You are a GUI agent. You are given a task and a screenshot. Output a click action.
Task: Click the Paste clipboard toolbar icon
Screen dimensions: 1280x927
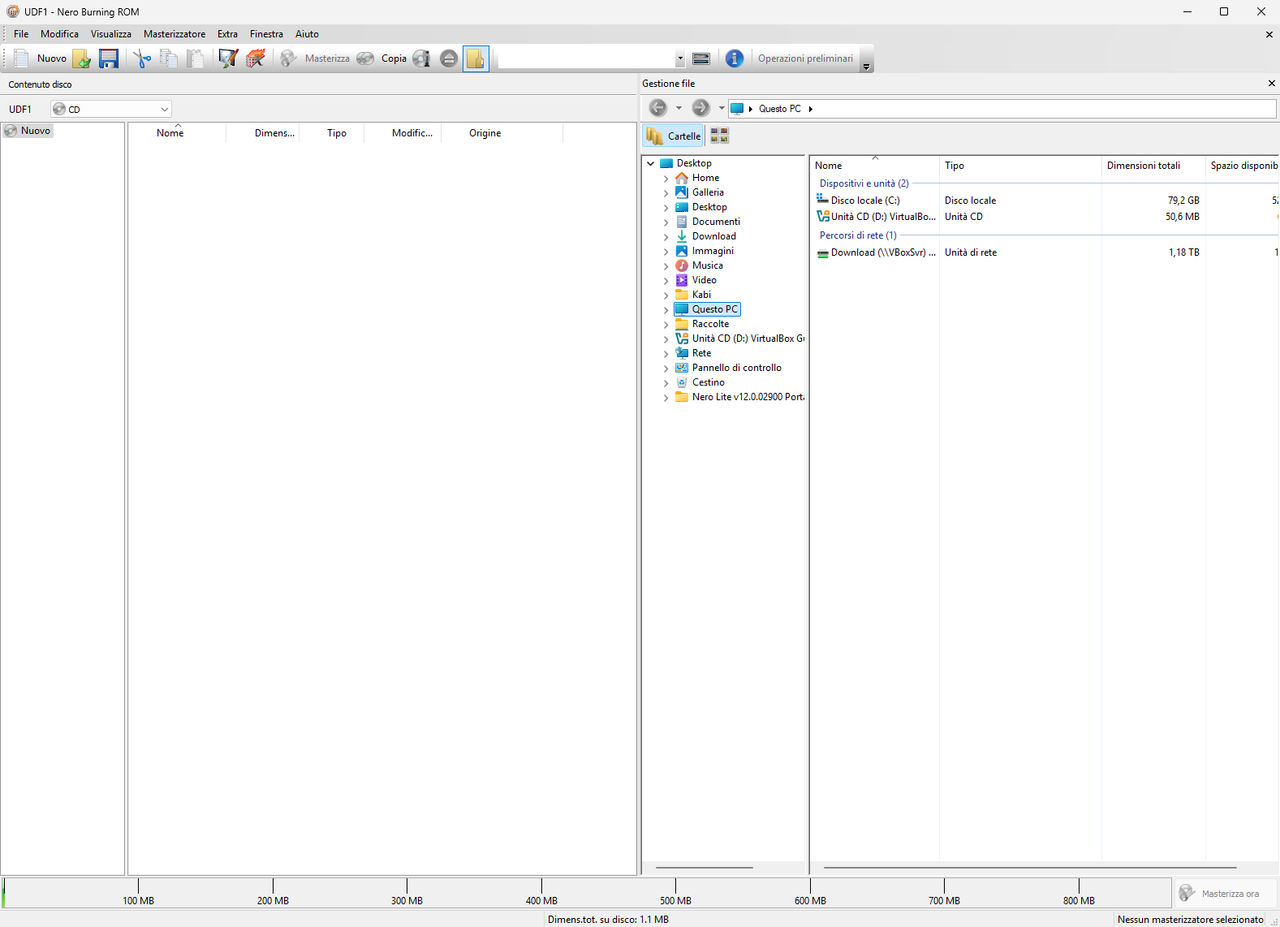click(x=195, y=58)
